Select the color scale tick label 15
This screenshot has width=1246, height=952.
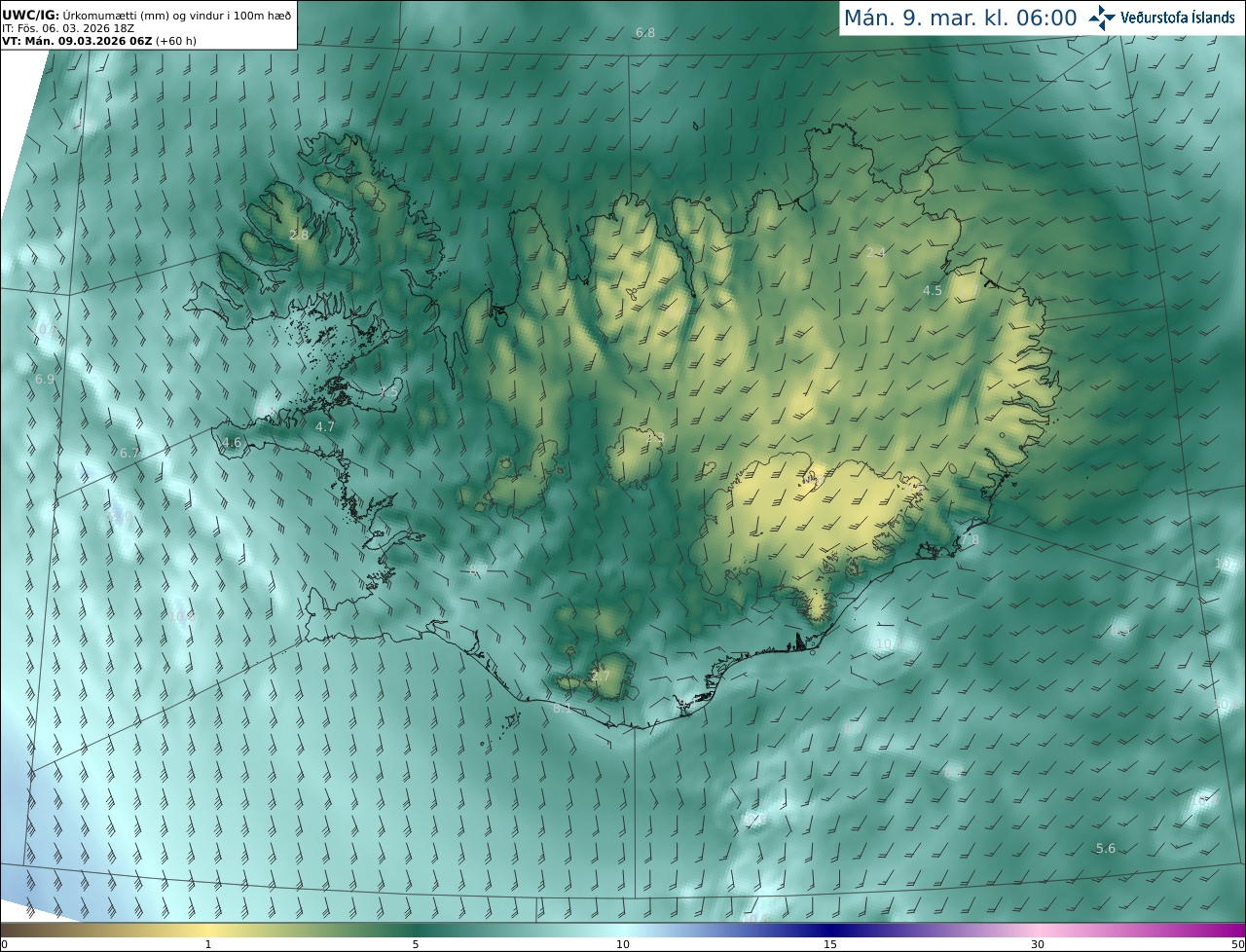[x=830, y=943]
